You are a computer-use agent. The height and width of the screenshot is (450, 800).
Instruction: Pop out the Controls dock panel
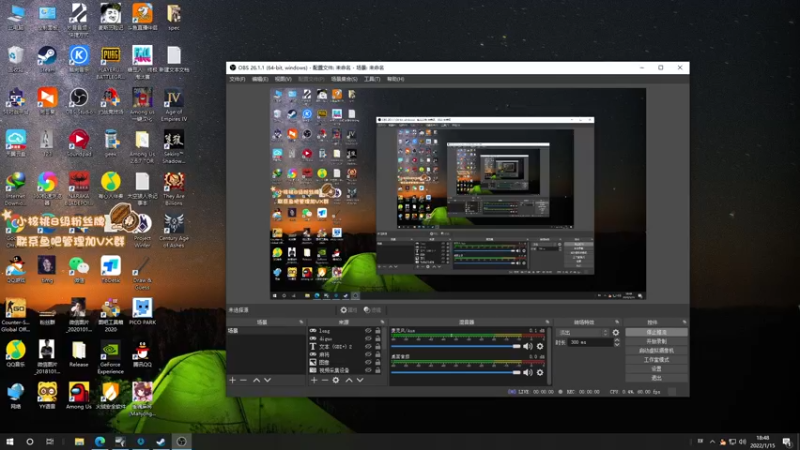click(x=684, y=322)
